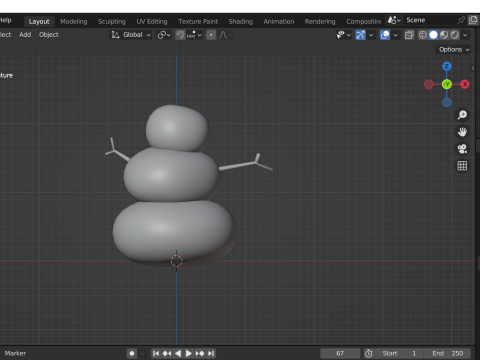Open the object type visibility dropdown
The width and height of the screenshot is (480, 360).
tap(344, 35)
